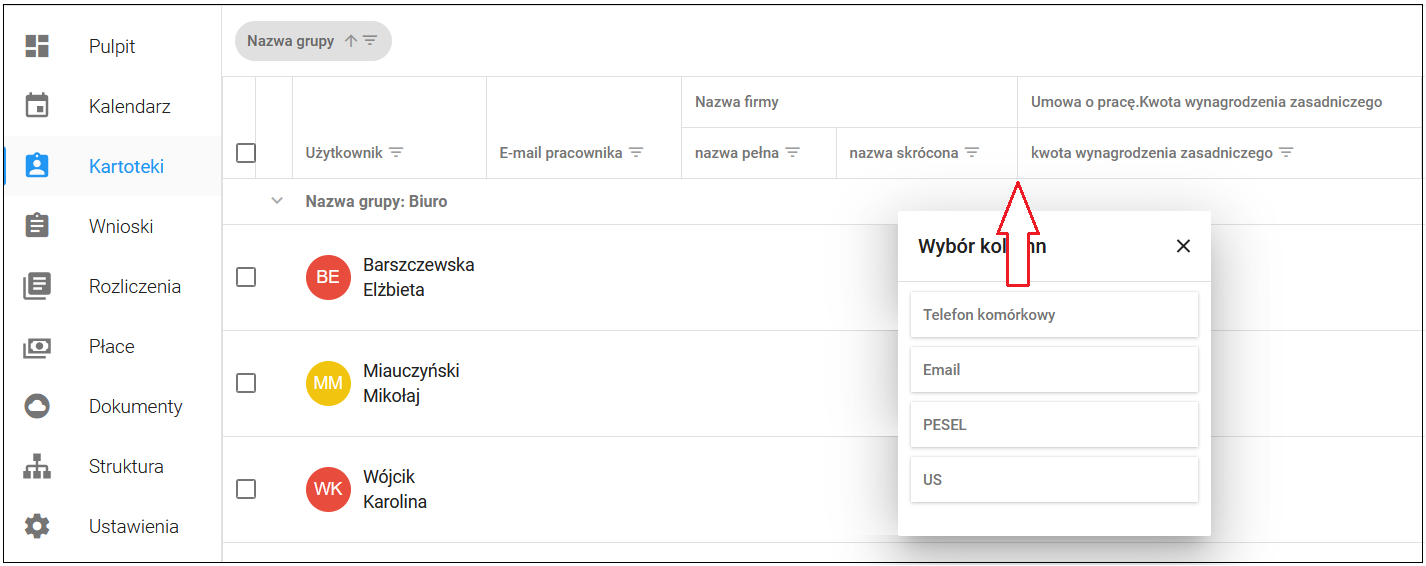Collapse the Nazwa grupy: Biuro group
Image resolution: width=1426 pixels, height=566 pixels.
pos(277,201)
